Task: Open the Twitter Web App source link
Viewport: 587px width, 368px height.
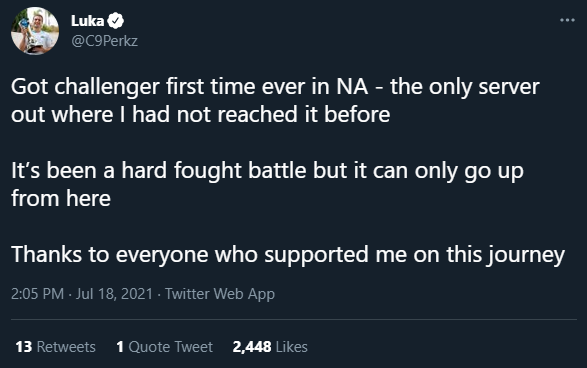Action: (x=220, y=294)
